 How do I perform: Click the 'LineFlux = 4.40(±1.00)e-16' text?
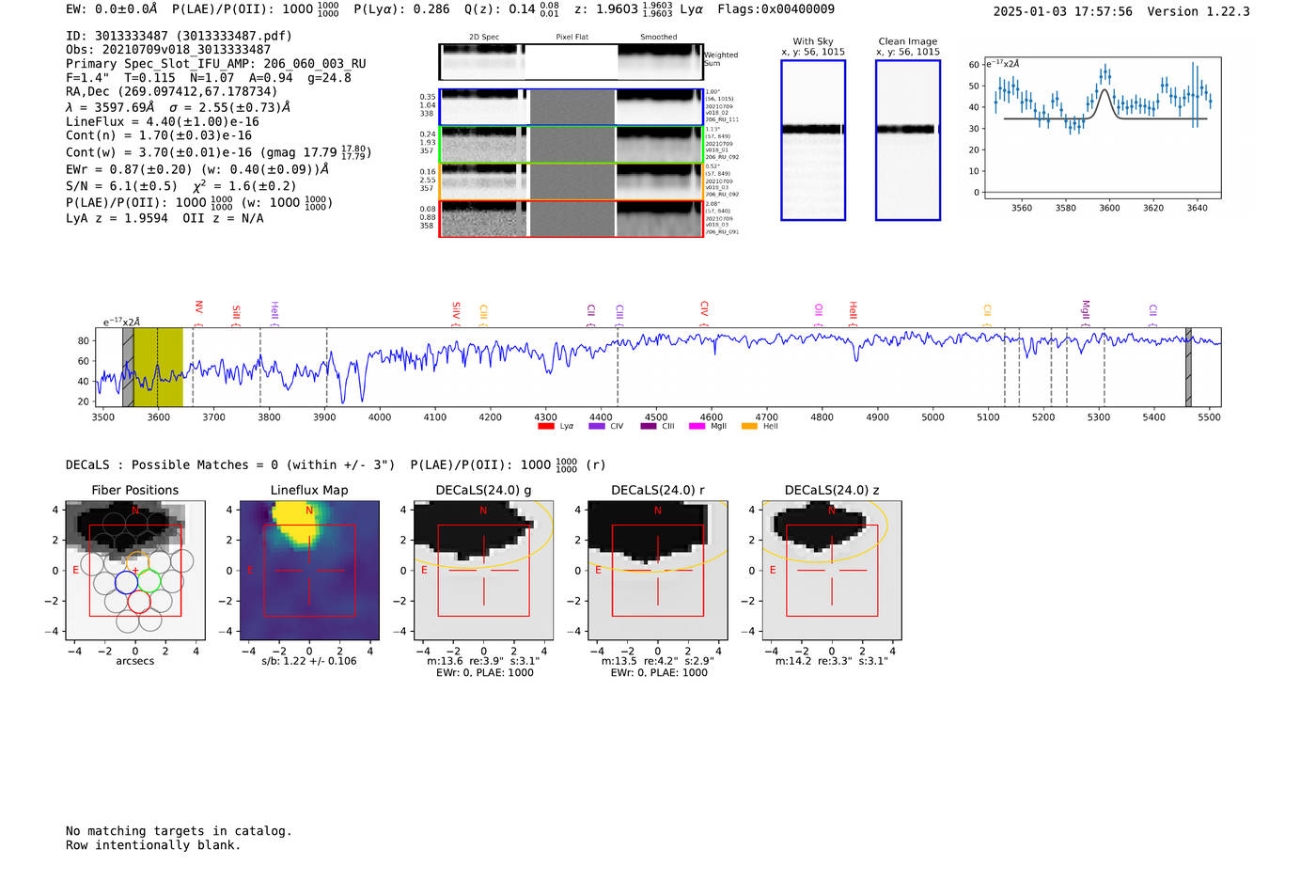(x=163, y=122)
